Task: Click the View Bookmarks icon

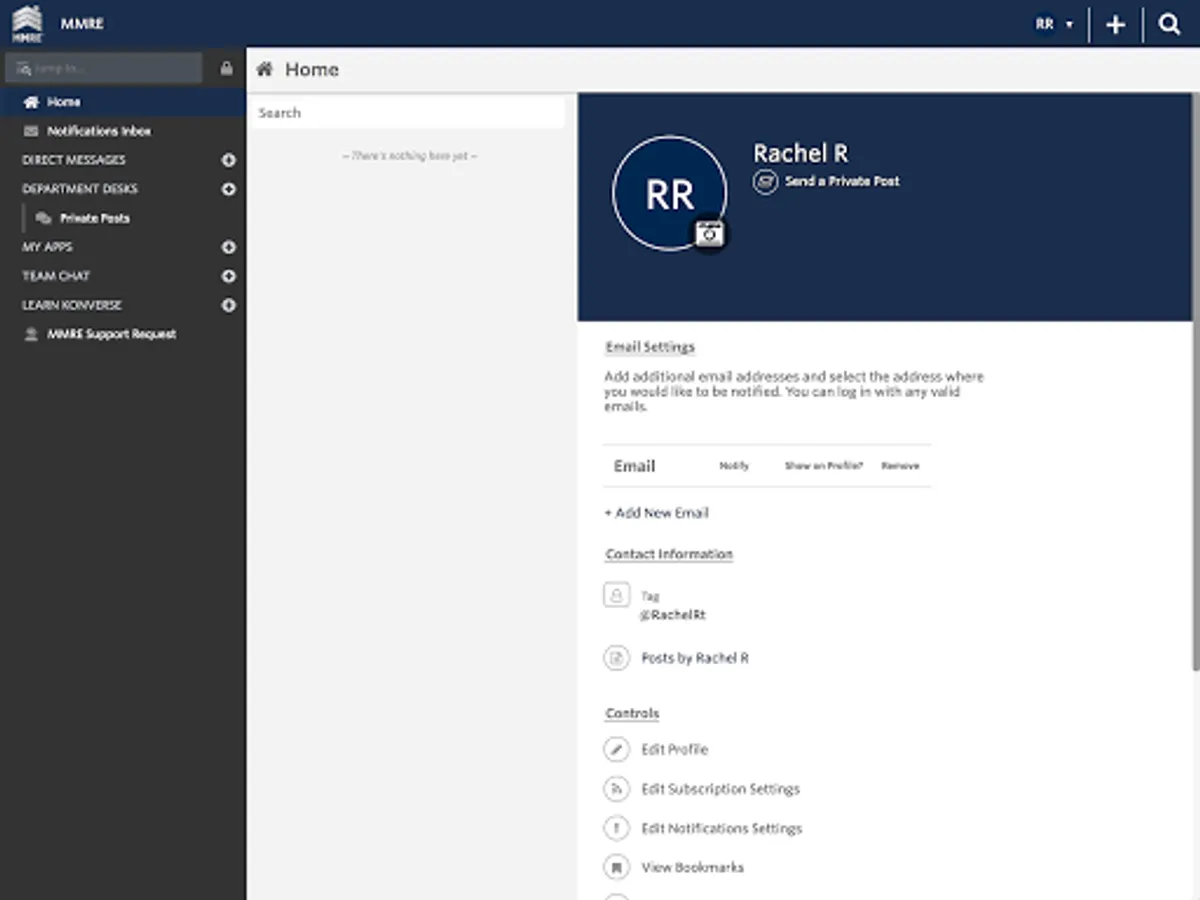Action: (x=617, y=867)
